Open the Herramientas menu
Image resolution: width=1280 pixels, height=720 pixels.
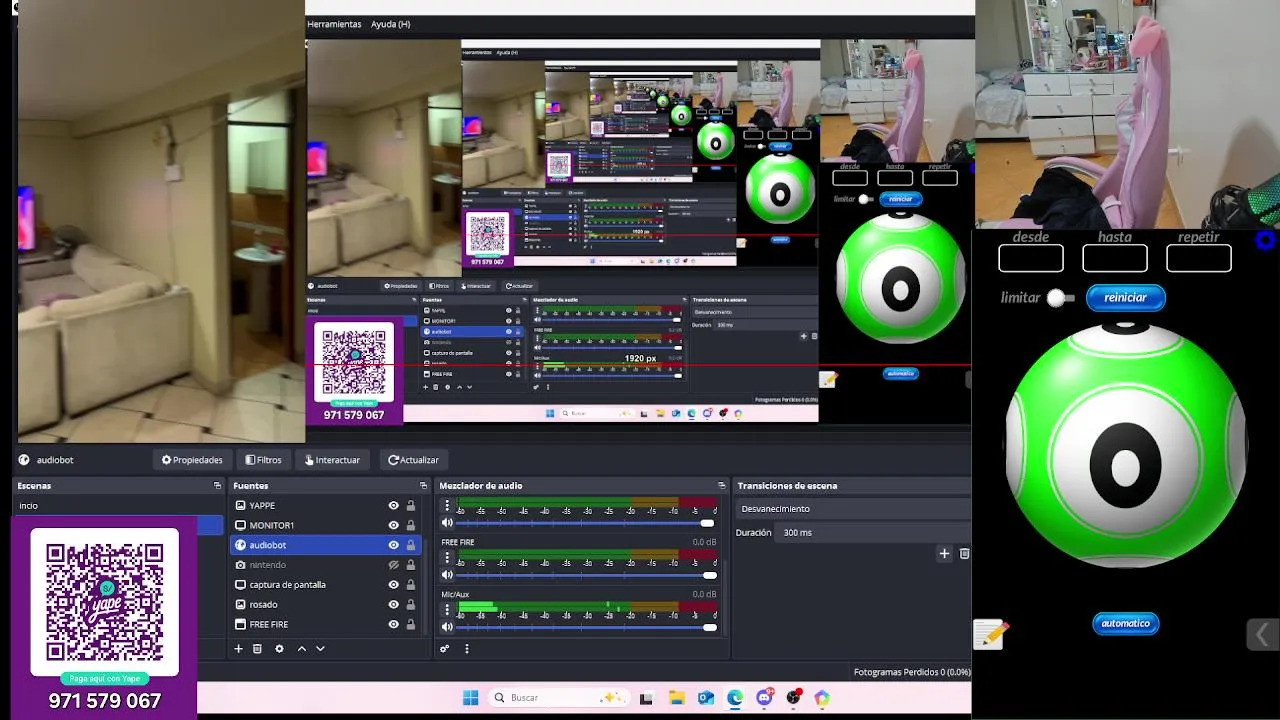coord(334,24)
